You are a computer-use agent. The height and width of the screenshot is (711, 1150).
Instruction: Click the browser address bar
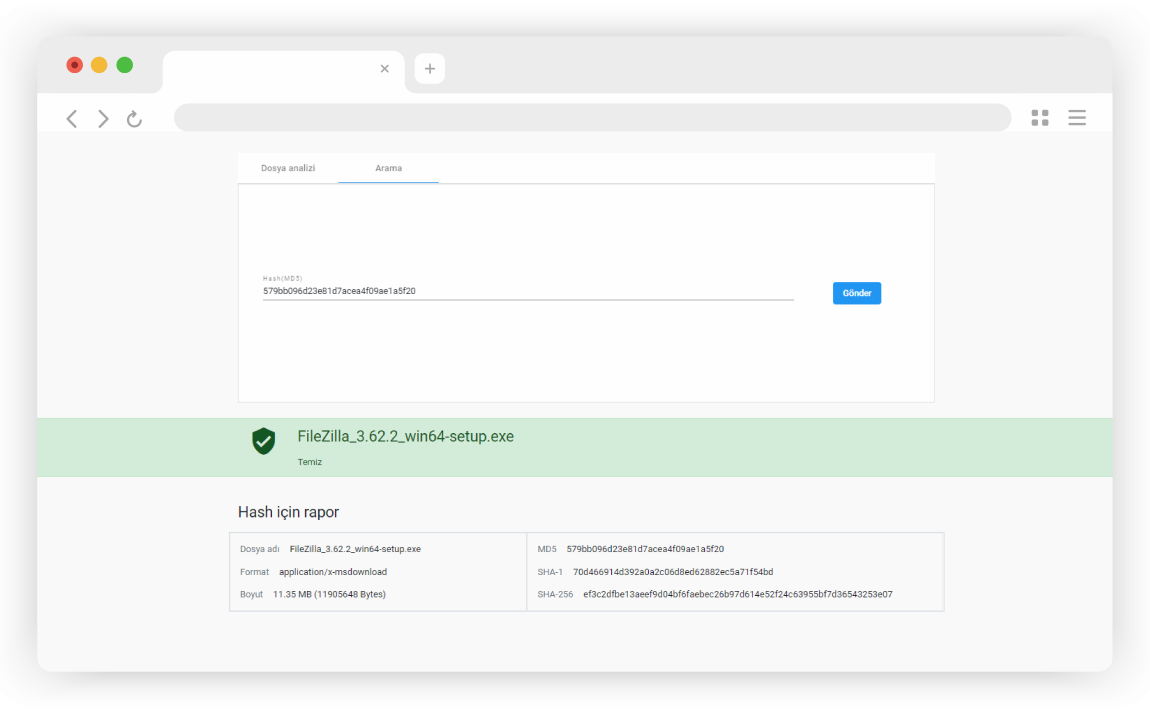click(593, 117)
